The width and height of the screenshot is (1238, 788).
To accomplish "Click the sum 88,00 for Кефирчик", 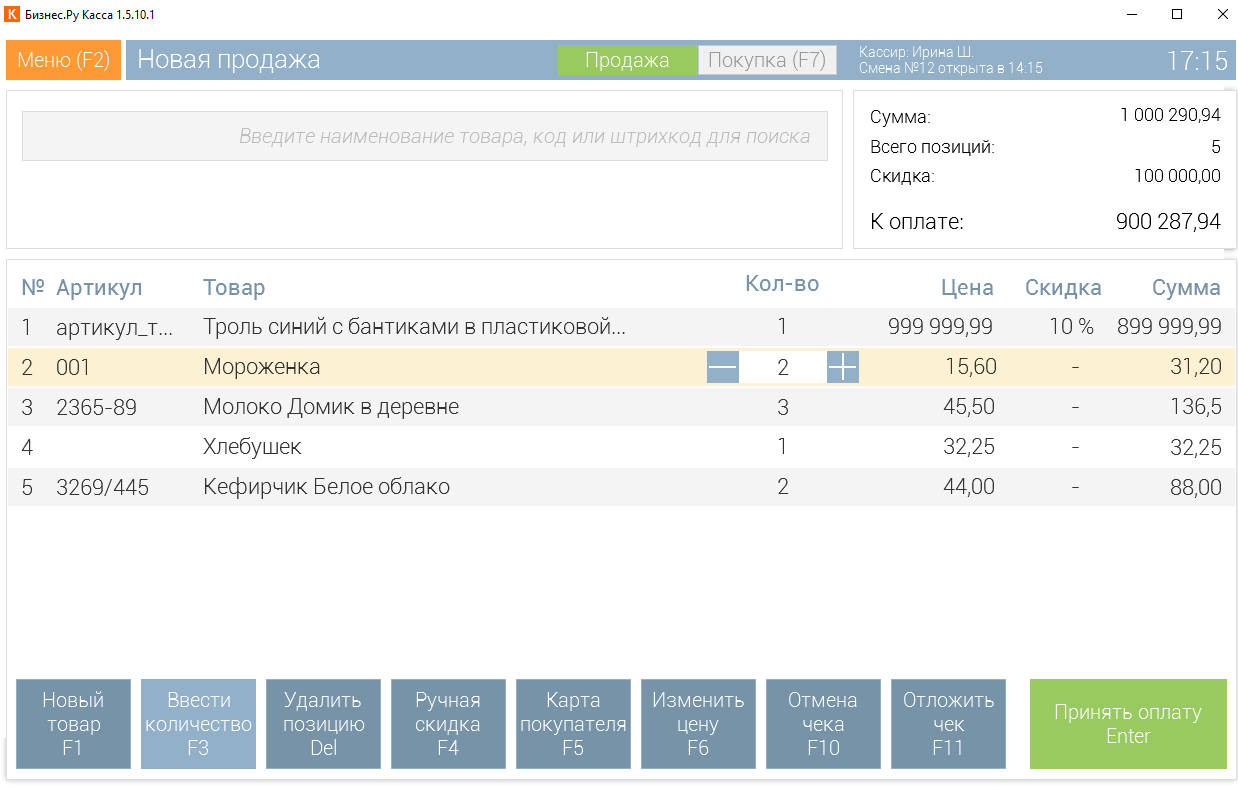I will tap(1195, 487).
